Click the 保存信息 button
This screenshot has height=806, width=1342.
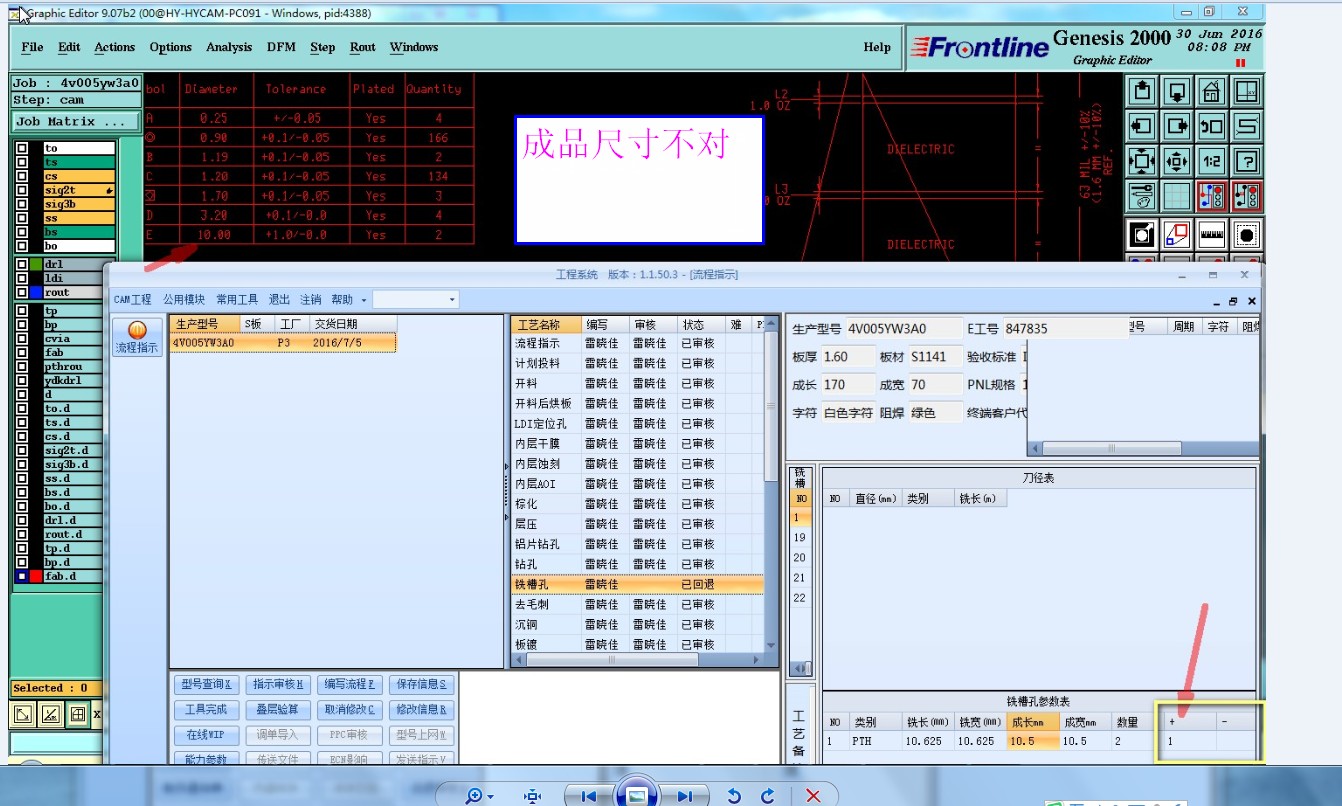[x=420, y=685]
